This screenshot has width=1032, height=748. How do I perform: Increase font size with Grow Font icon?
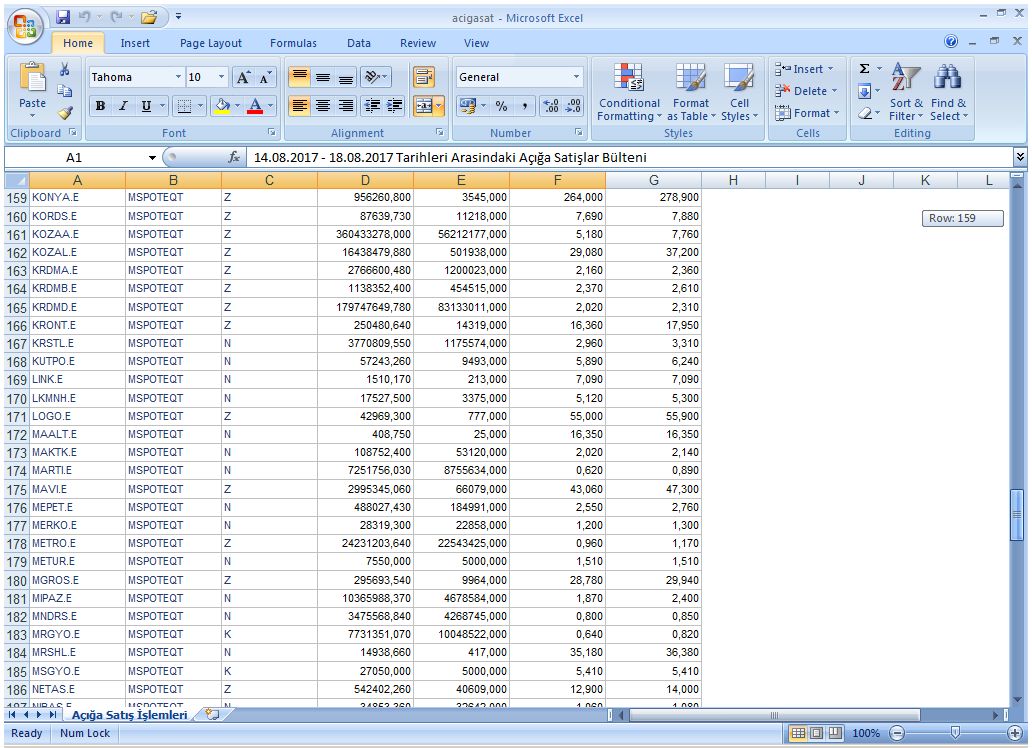tap(243, 78)
